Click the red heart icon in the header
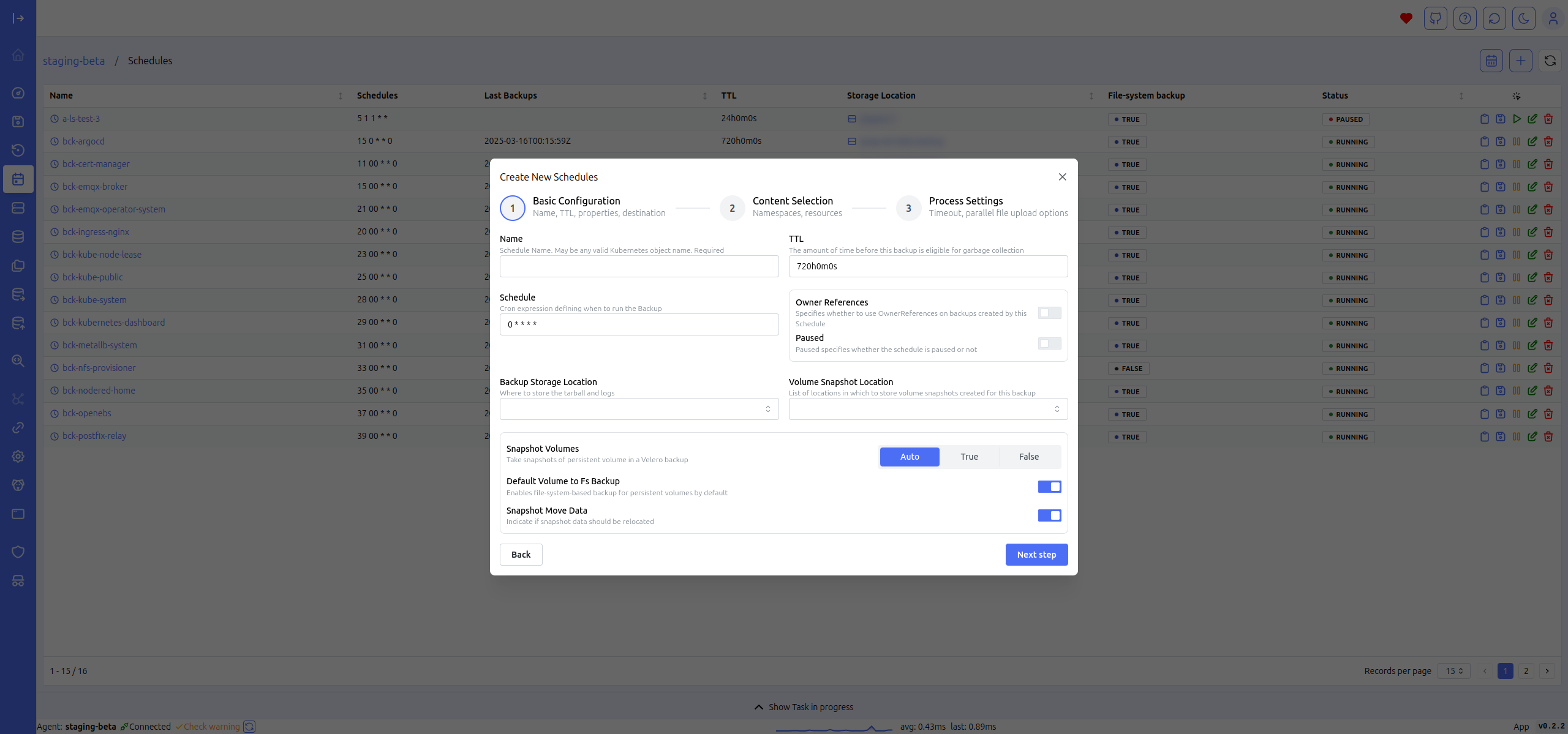Screen dimensions: 1568x734 (x=1406, y=18)
